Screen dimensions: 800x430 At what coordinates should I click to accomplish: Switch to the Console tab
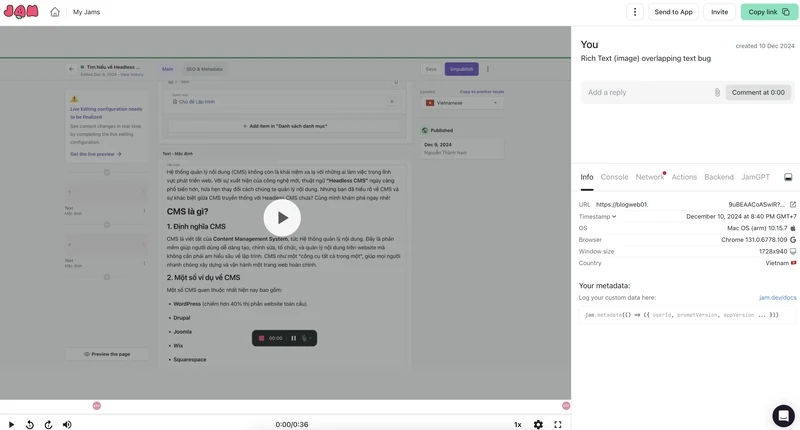pos(614,177)
